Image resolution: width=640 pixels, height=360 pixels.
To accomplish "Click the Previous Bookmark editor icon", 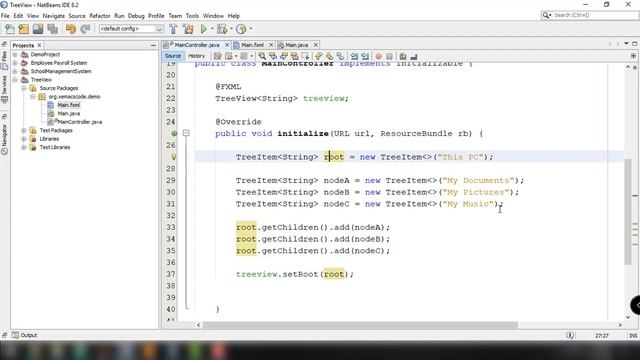I will [x=319, y=56].
